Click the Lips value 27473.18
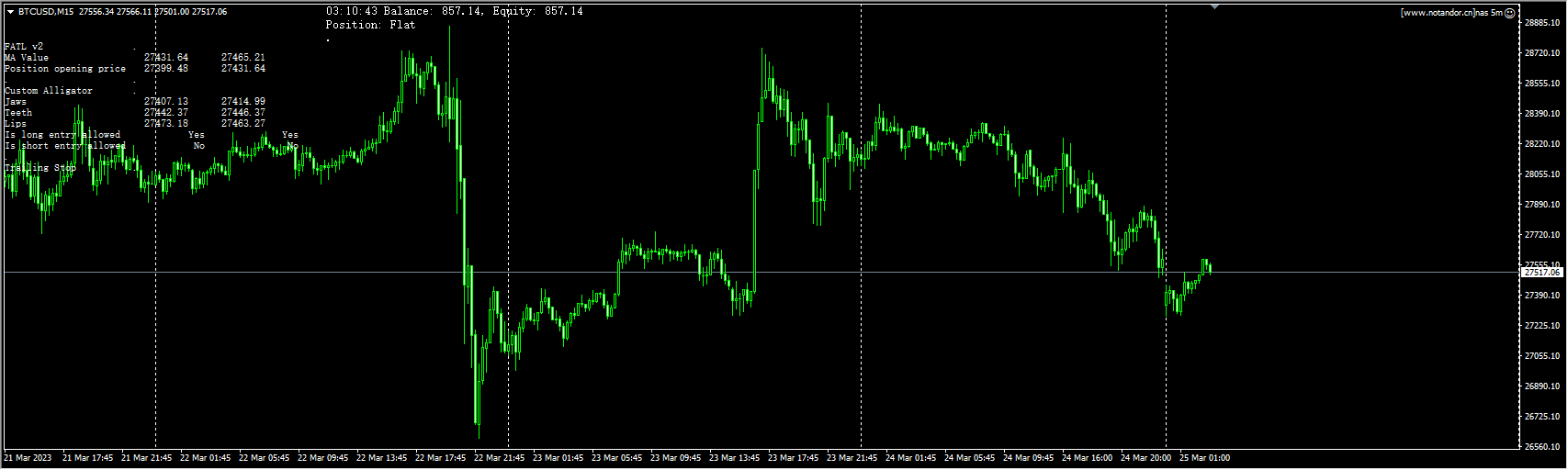Image resolution: width=1568 pixels, height=470 pixels. tap(166, 123)
